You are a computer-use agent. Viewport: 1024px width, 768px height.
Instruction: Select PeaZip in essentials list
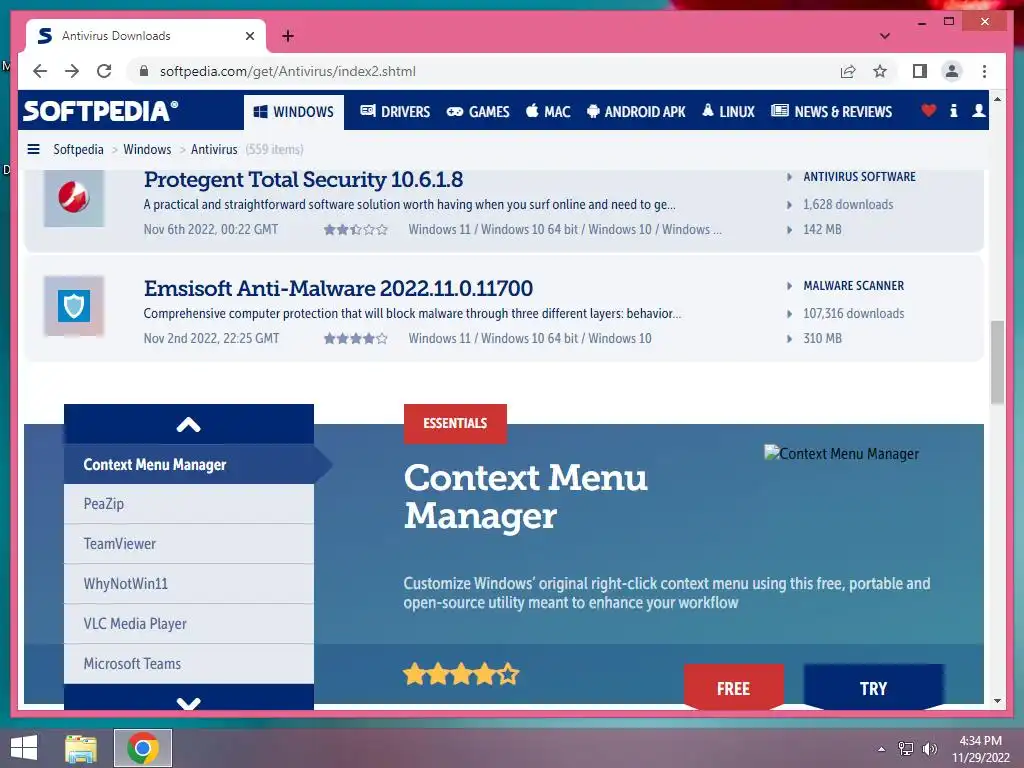(189, 504)
